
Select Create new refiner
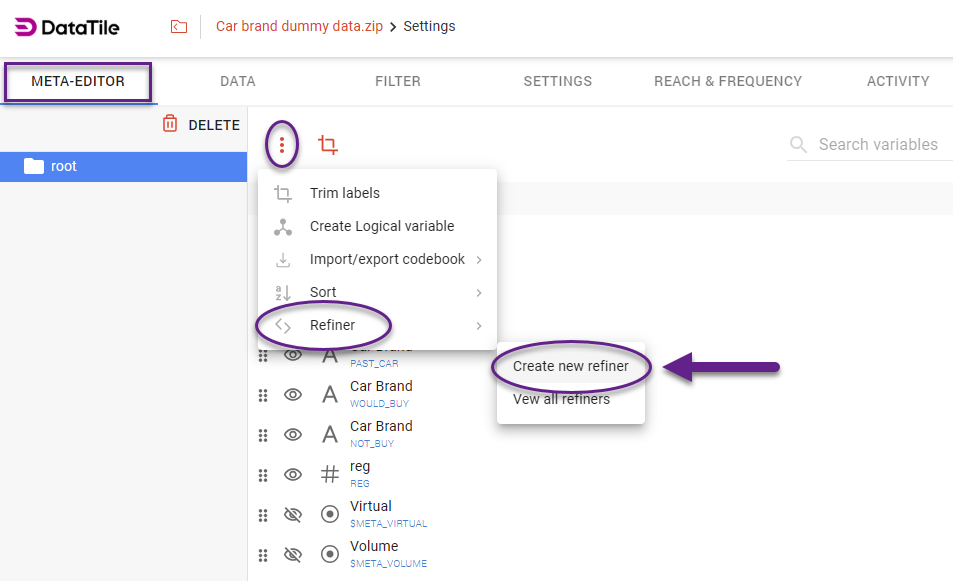click(570, 366)
